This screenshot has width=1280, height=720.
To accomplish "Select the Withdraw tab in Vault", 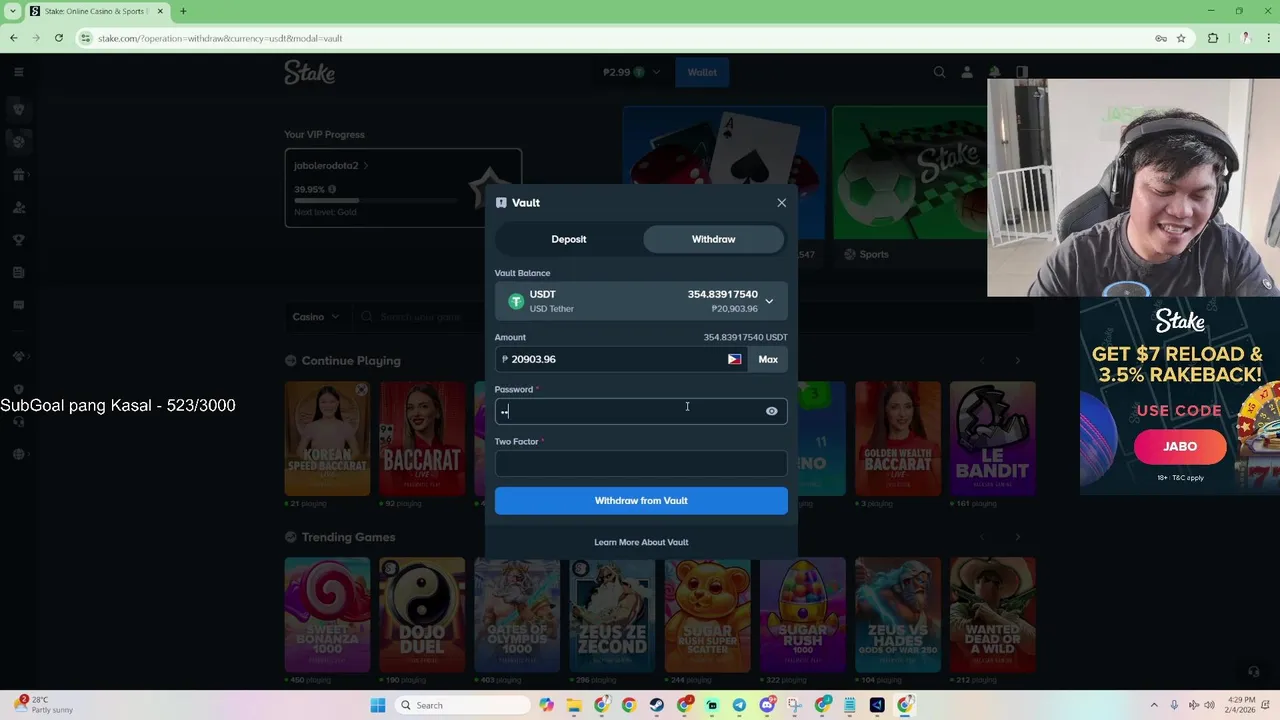I will pos(713,239).
